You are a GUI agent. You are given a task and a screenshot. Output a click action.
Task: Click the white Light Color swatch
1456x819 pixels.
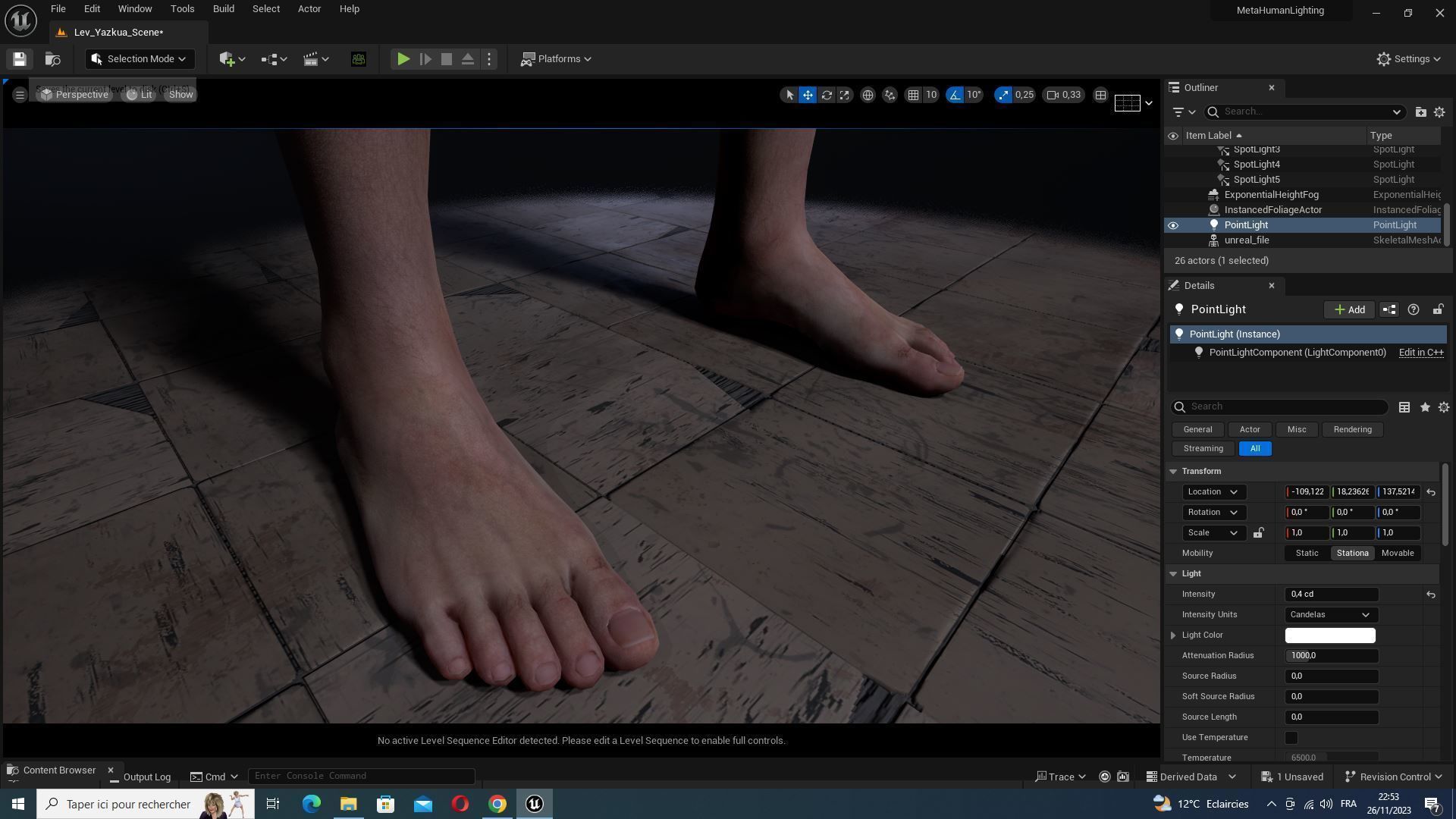click(1329, 635)
